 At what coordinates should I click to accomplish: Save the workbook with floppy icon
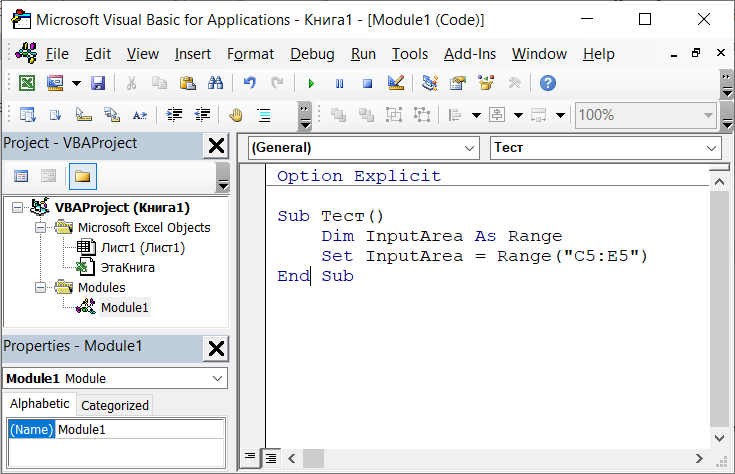[98, 83]
